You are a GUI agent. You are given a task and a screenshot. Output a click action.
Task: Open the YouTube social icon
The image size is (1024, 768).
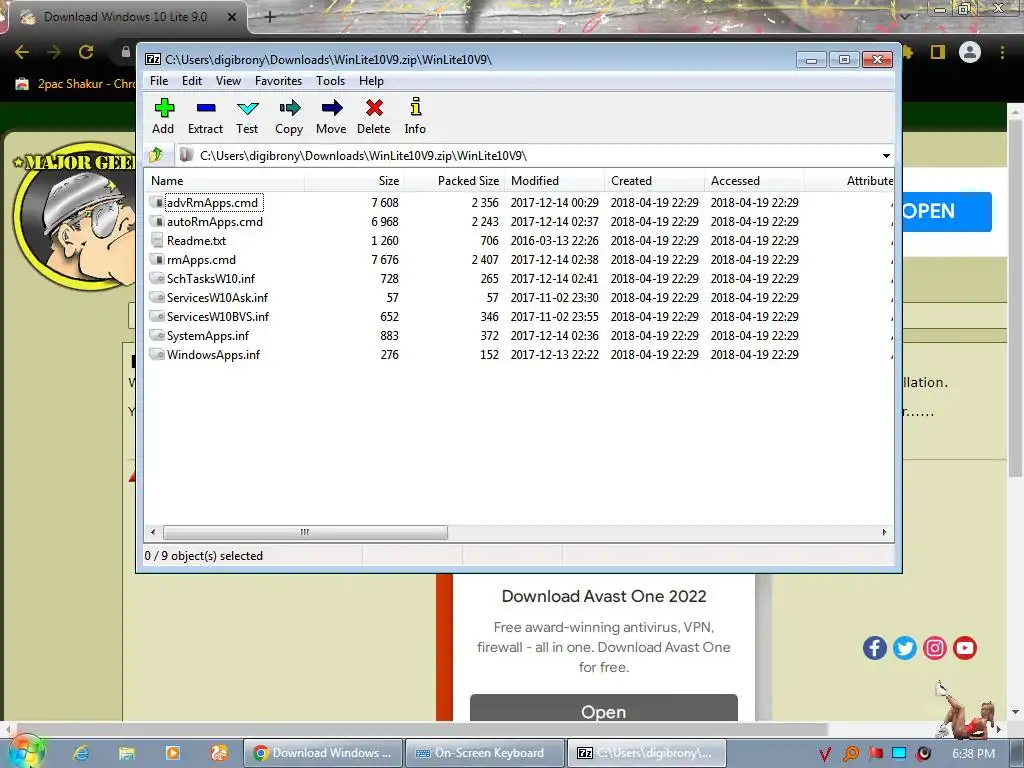pos(965,648)
